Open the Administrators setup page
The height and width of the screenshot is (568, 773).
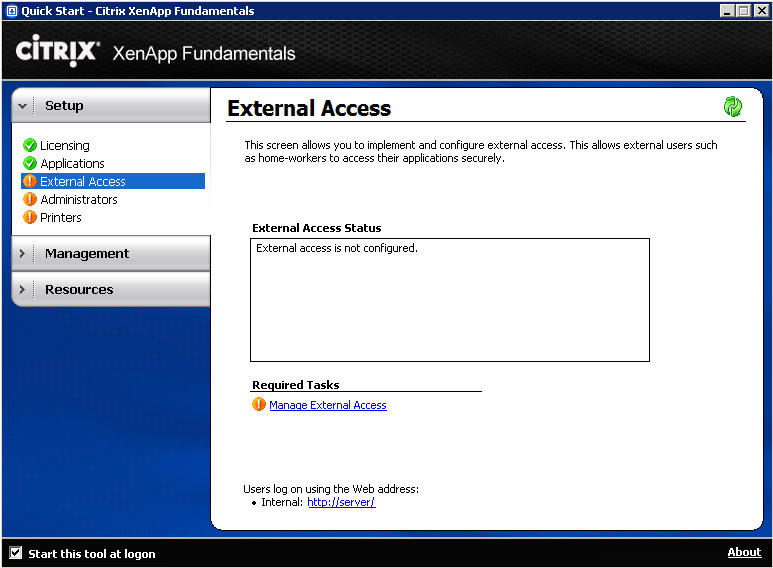[79, 199]
